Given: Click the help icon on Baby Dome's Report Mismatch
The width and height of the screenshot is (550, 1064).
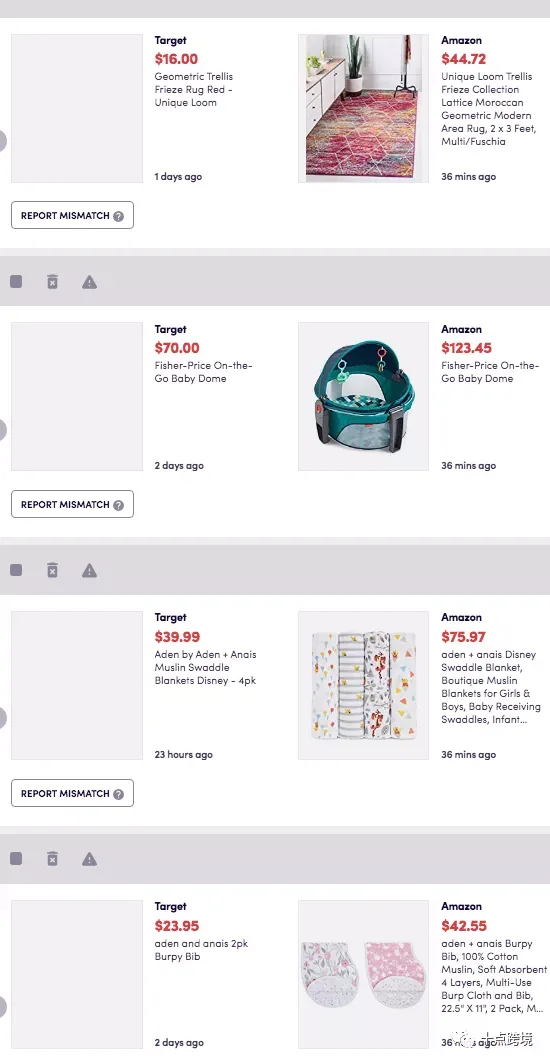Looking at the screenshot, I should tap(119, 506).
